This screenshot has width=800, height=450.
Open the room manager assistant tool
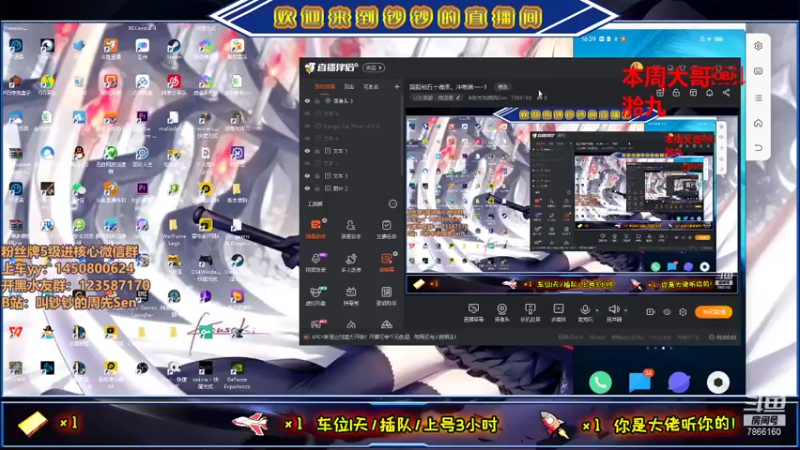pyautogui.click(x=351, y=229)
